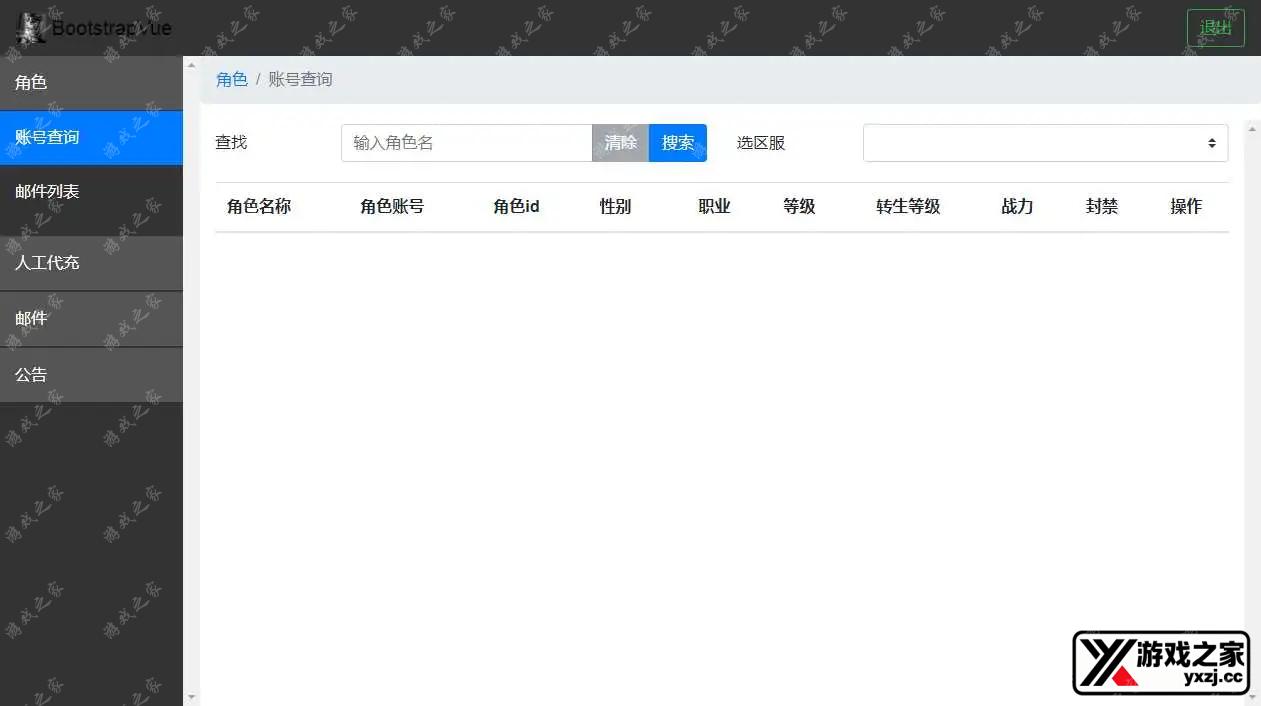Image resolution: width=1261 pixels, height=706 pixels.
Task: Click the BootstrapVue logo icon
Action: [32, 28]
